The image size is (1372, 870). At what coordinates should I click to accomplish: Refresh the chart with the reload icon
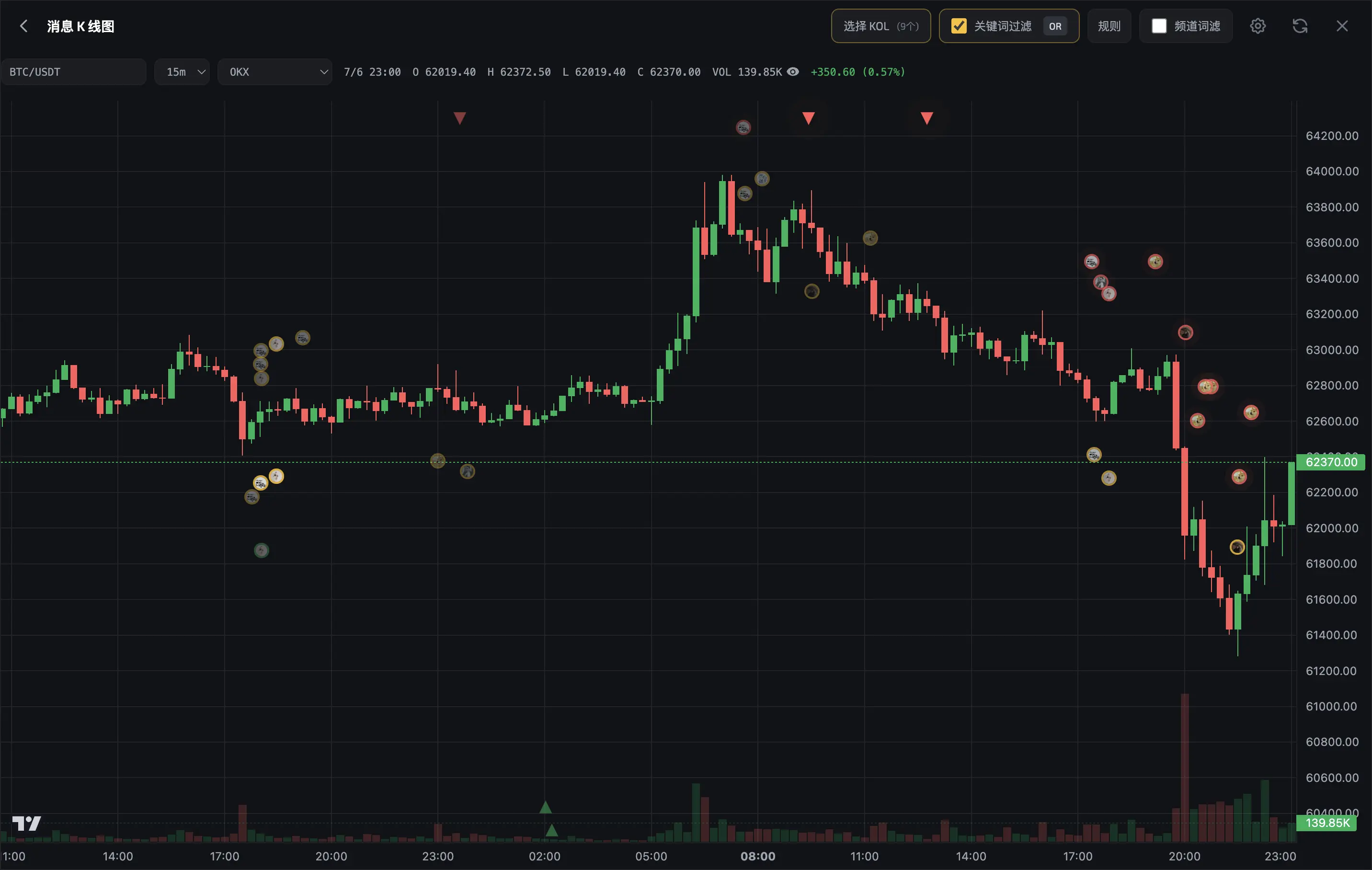click(1300, 26)
